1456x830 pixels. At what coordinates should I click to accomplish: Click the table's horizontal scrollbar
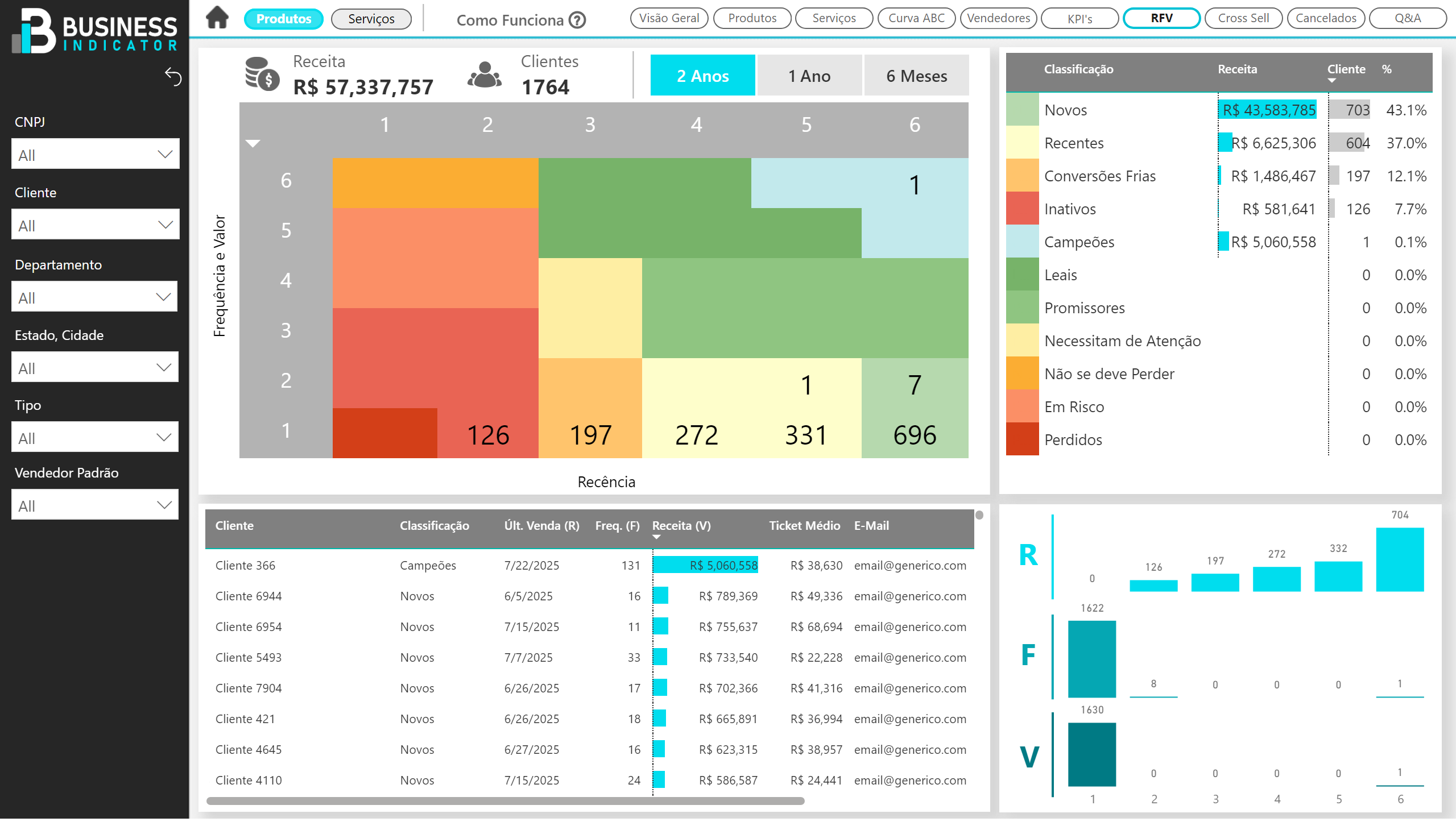click(x=504, y=801)
